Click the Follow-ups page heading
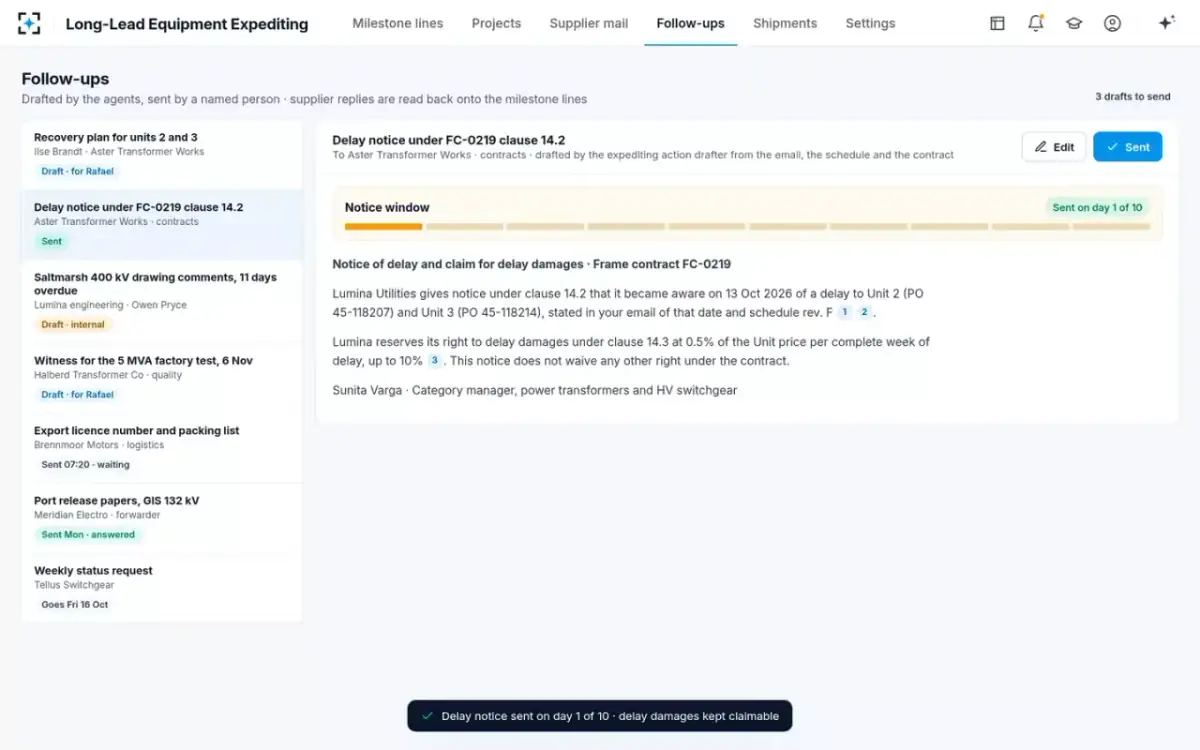1200x750 pixels. (65, 79)
